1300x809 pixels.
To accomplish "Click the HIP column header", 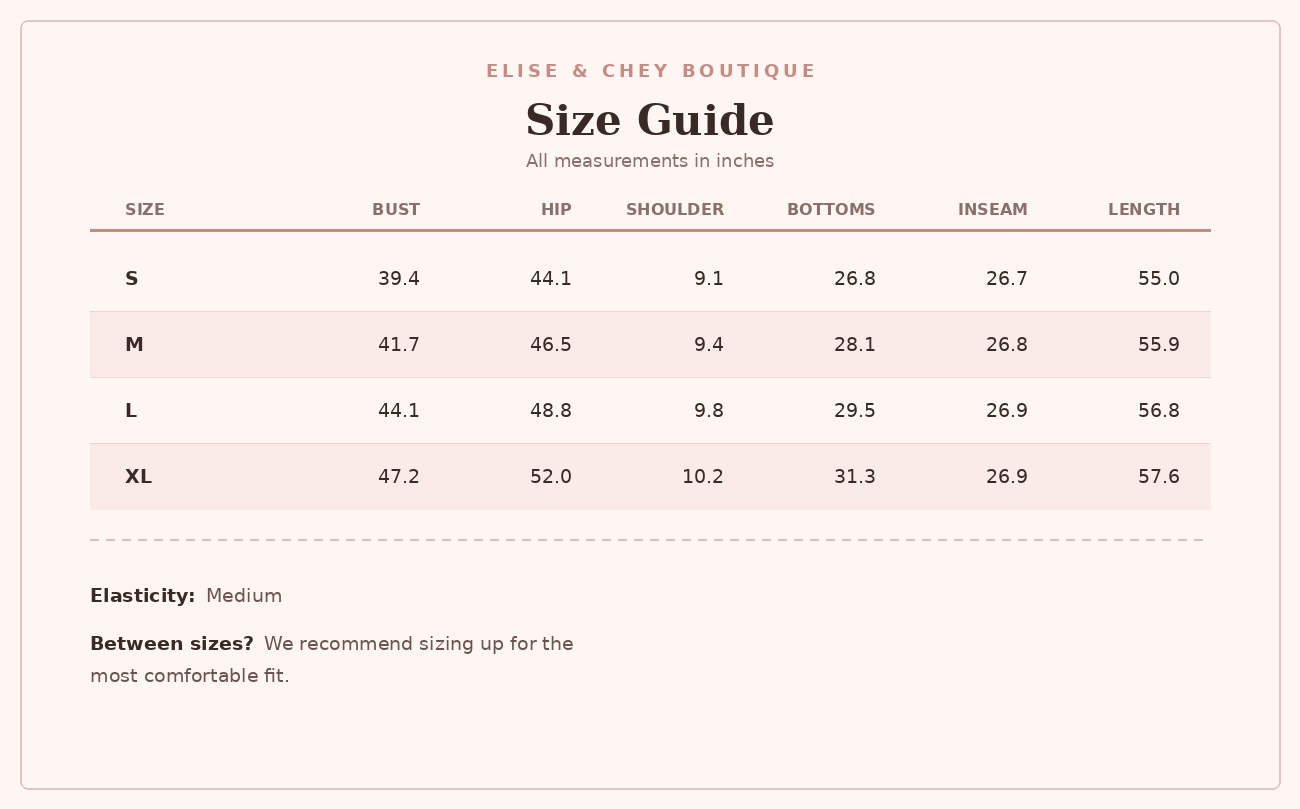I will click(556, 210).
